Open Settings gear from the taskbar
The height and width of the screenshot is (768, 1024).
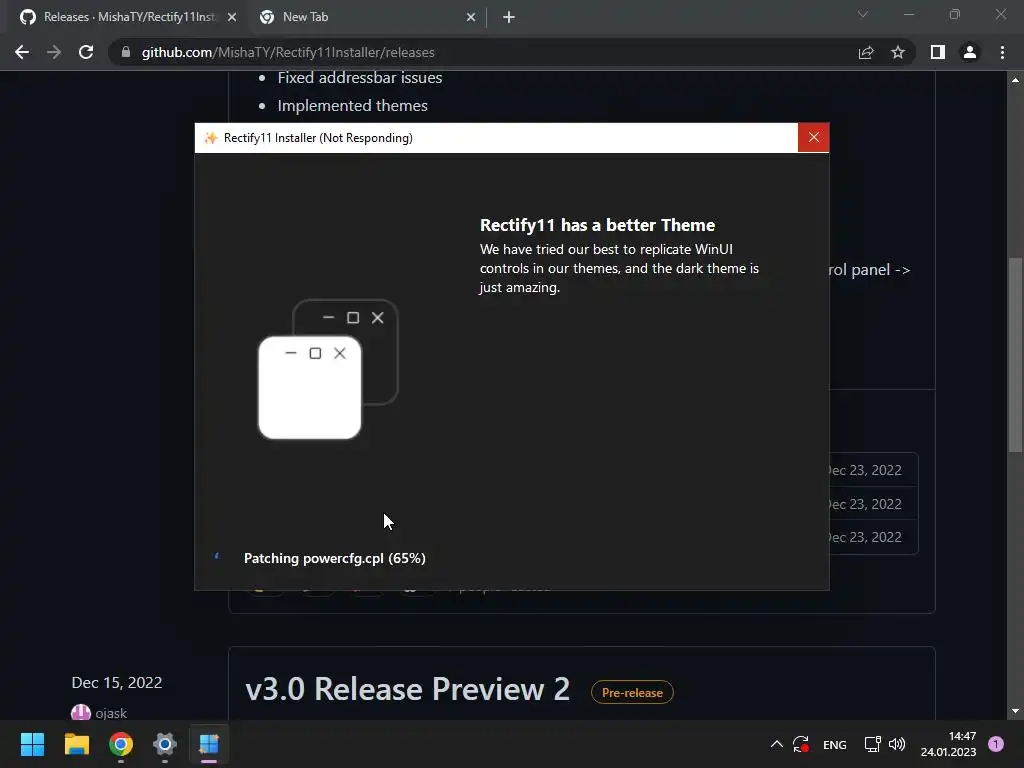pos(165,744)
